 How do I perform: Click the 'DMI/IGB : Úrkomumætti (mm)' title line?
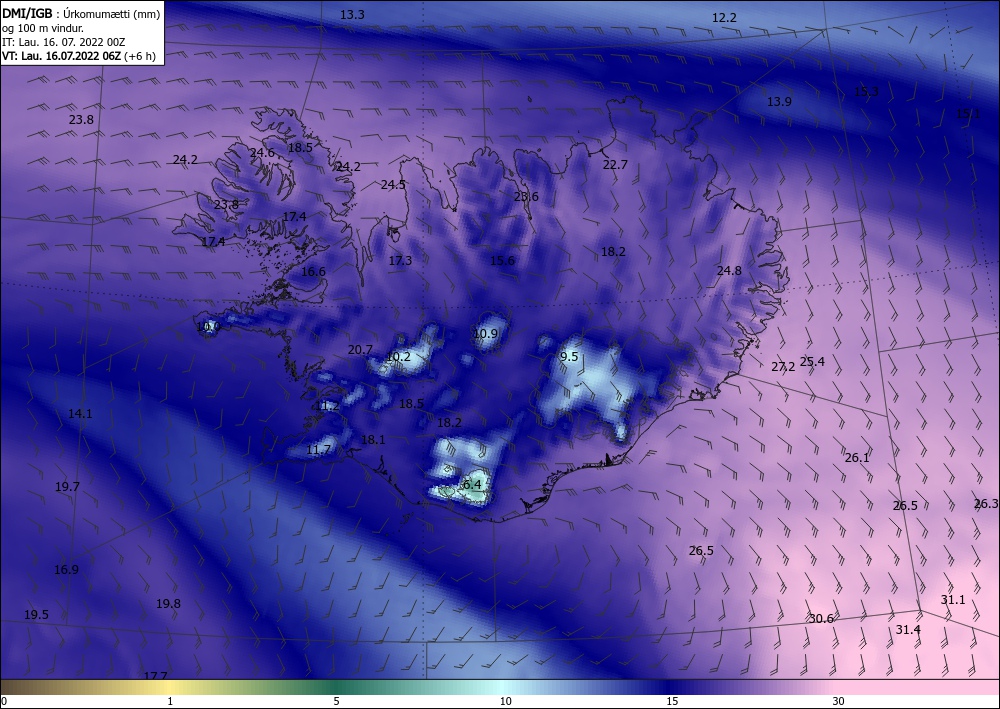(x=82, y=14)
